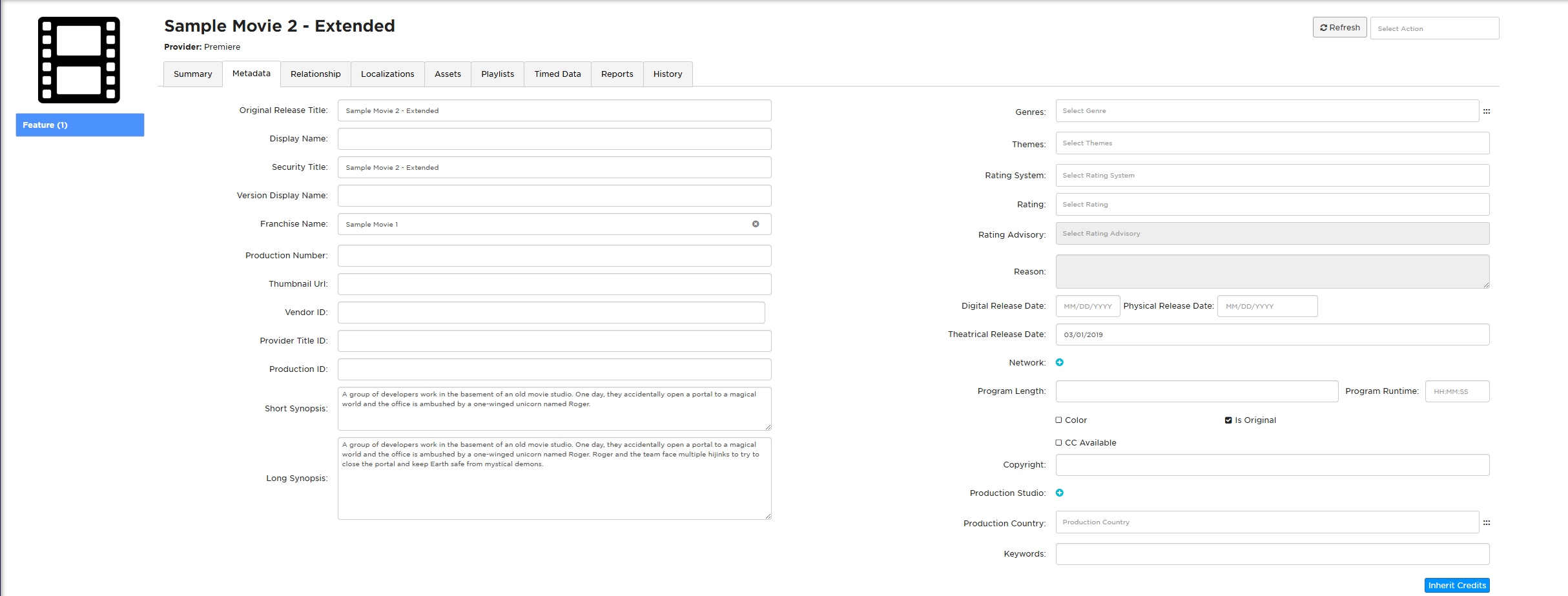Click the Reason text area
This screenshot has width=1568, height=596.
[1272, 271]
